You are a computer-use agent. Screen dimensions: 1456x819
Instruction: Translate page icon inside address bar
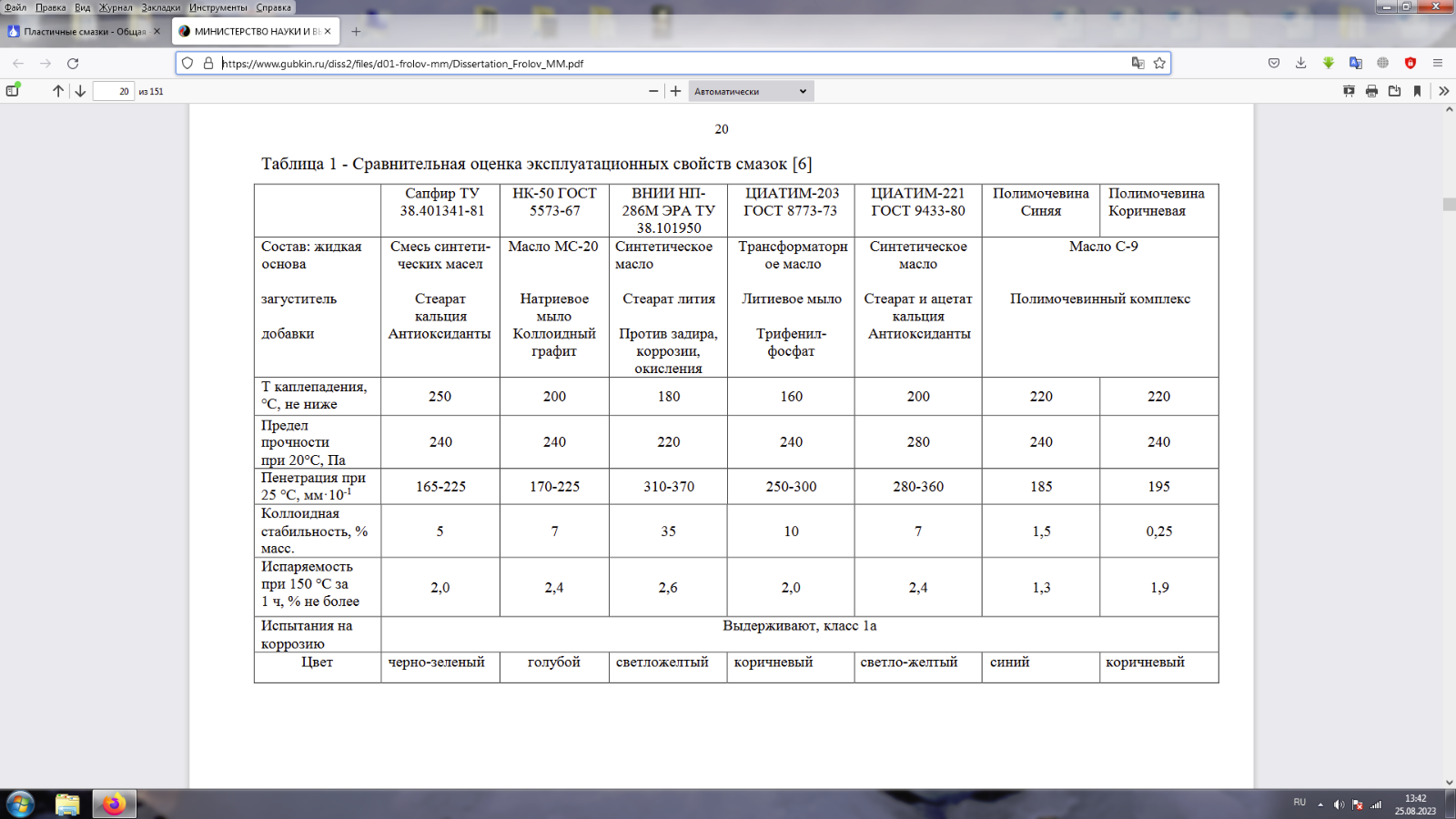pos(1137,64)
